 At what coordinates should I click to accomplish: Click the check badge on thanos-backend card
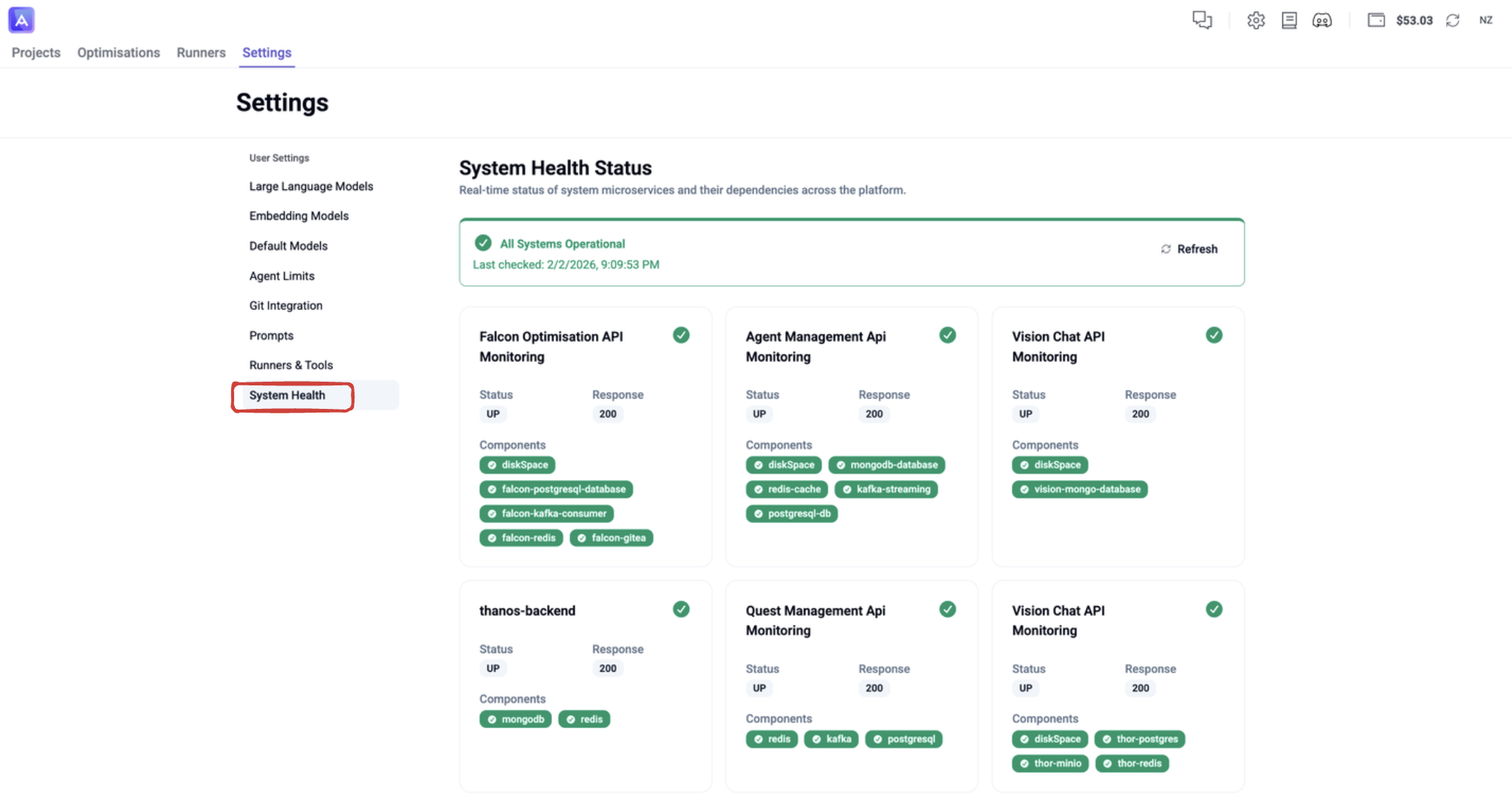680,609
